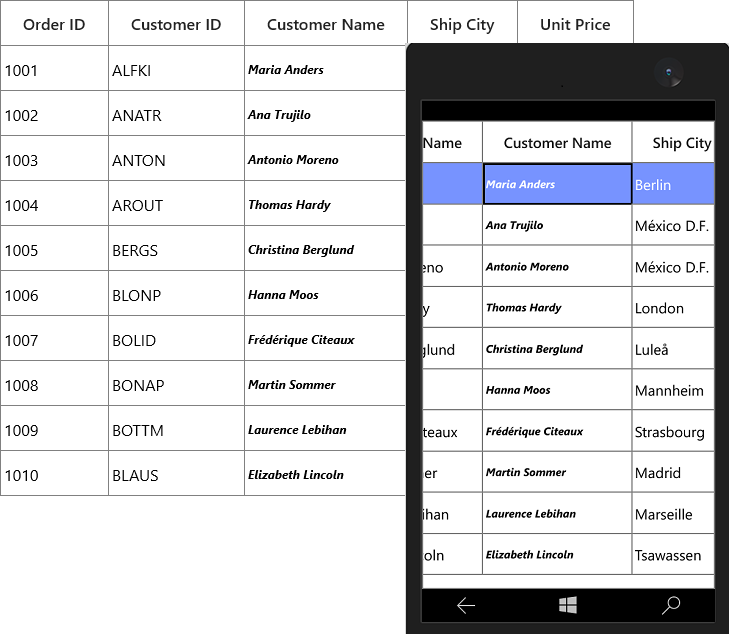
Task: Click customer ID BLAUS
Action: point(176,474)
